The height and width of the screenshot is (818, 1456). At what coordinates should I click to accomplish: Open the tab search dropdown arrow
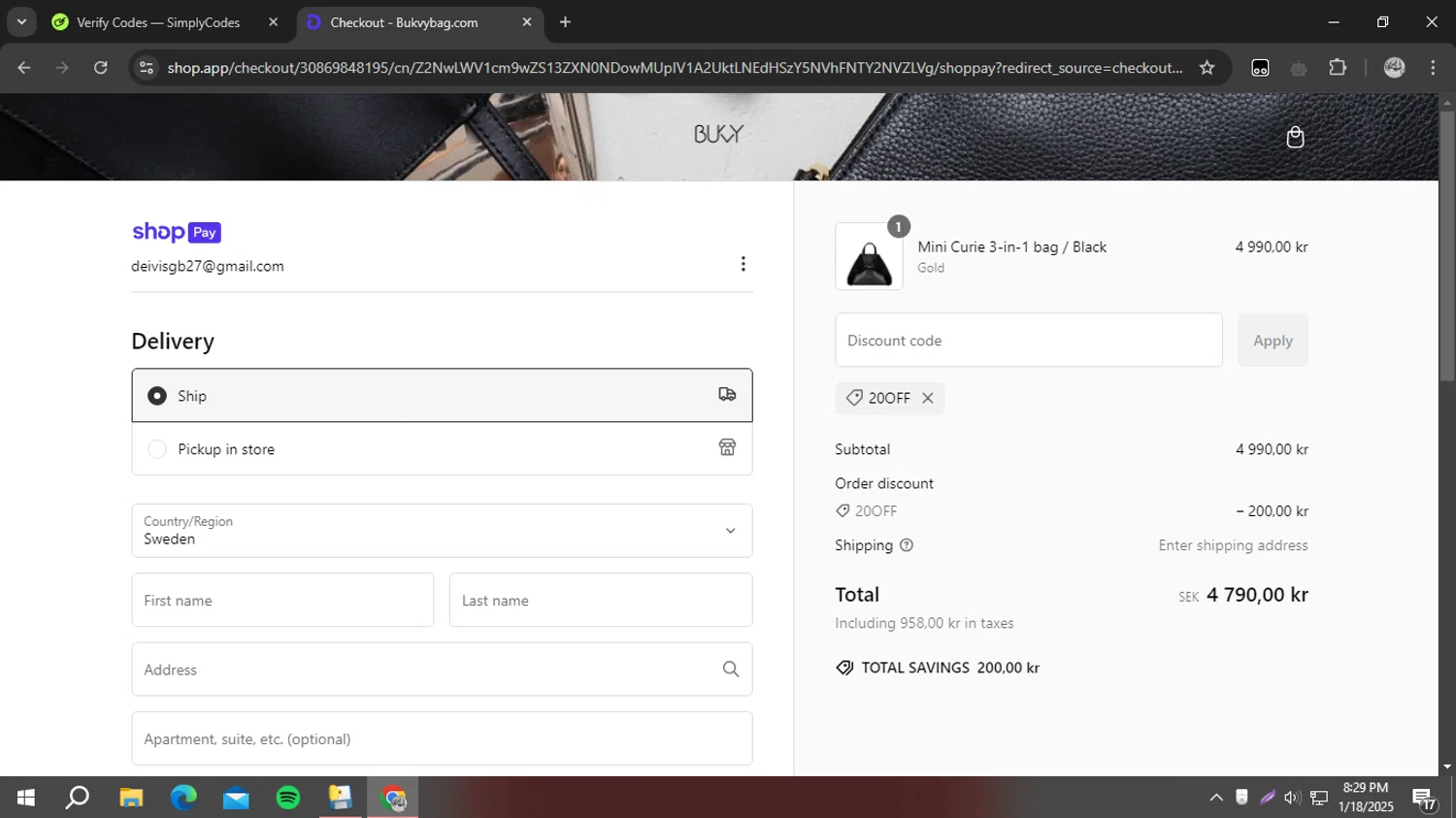21,21
